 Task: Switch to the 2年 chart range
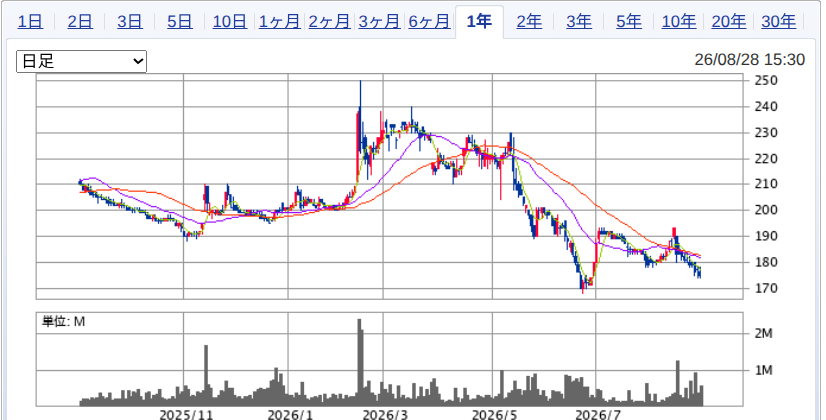click(529, 22)
